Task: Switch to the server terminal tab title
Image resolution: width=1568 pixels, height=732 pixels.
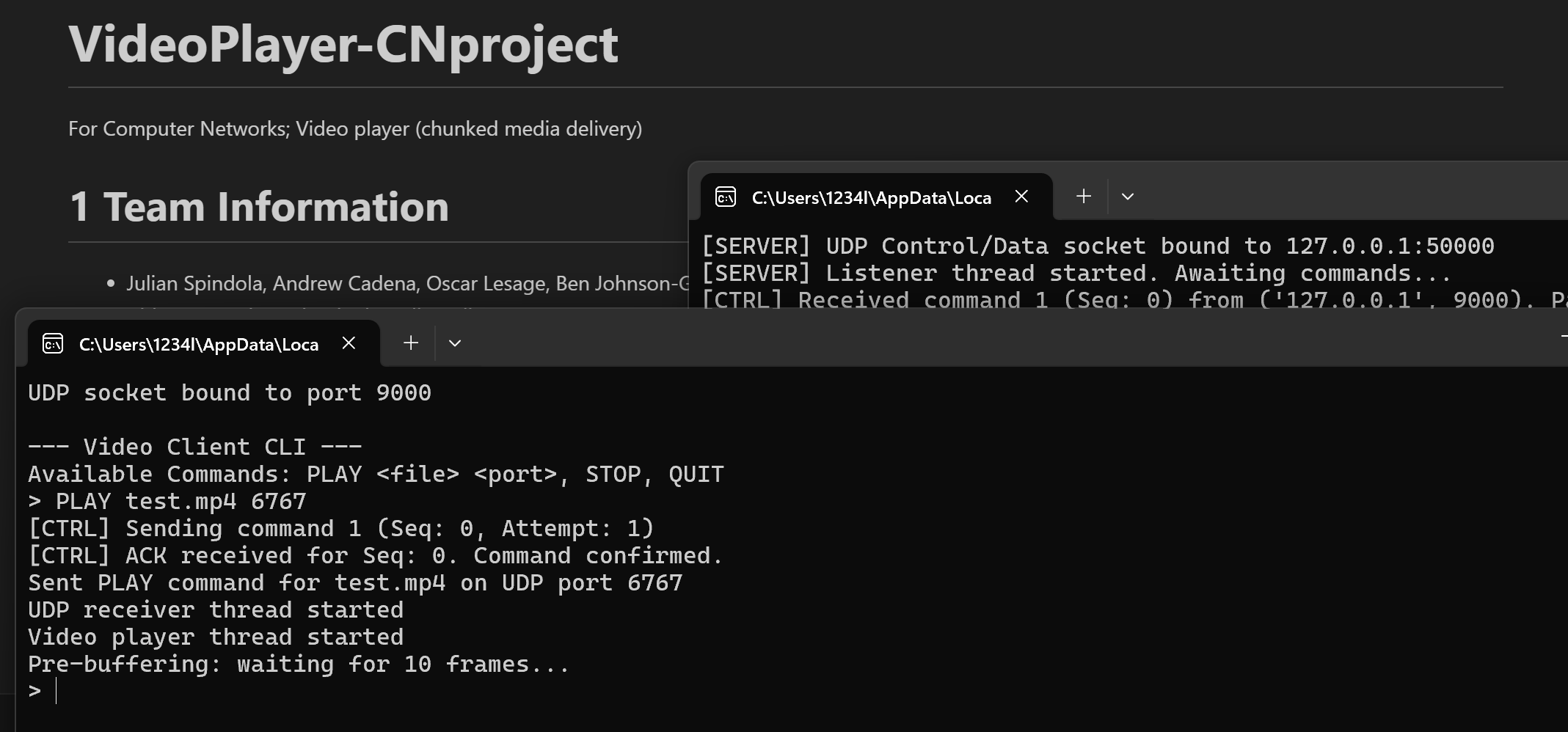Action: pos(871,197)
